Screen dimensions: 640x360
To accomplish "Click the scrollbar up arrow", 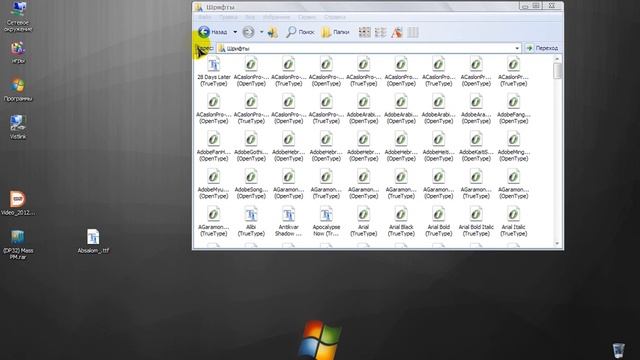I will (x=557, y=59).
